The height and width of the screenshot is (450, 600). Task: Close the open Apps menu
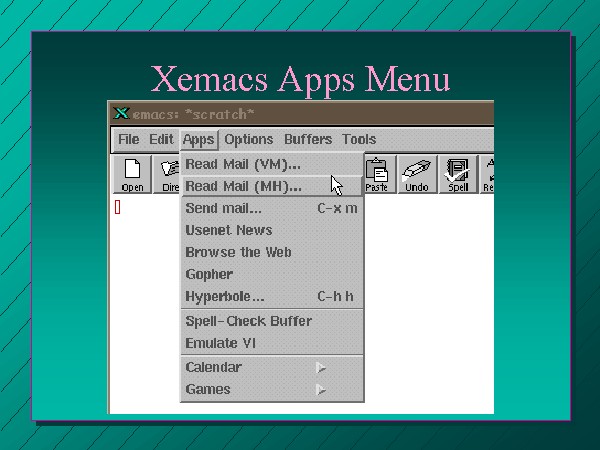[x=199, y=140]
